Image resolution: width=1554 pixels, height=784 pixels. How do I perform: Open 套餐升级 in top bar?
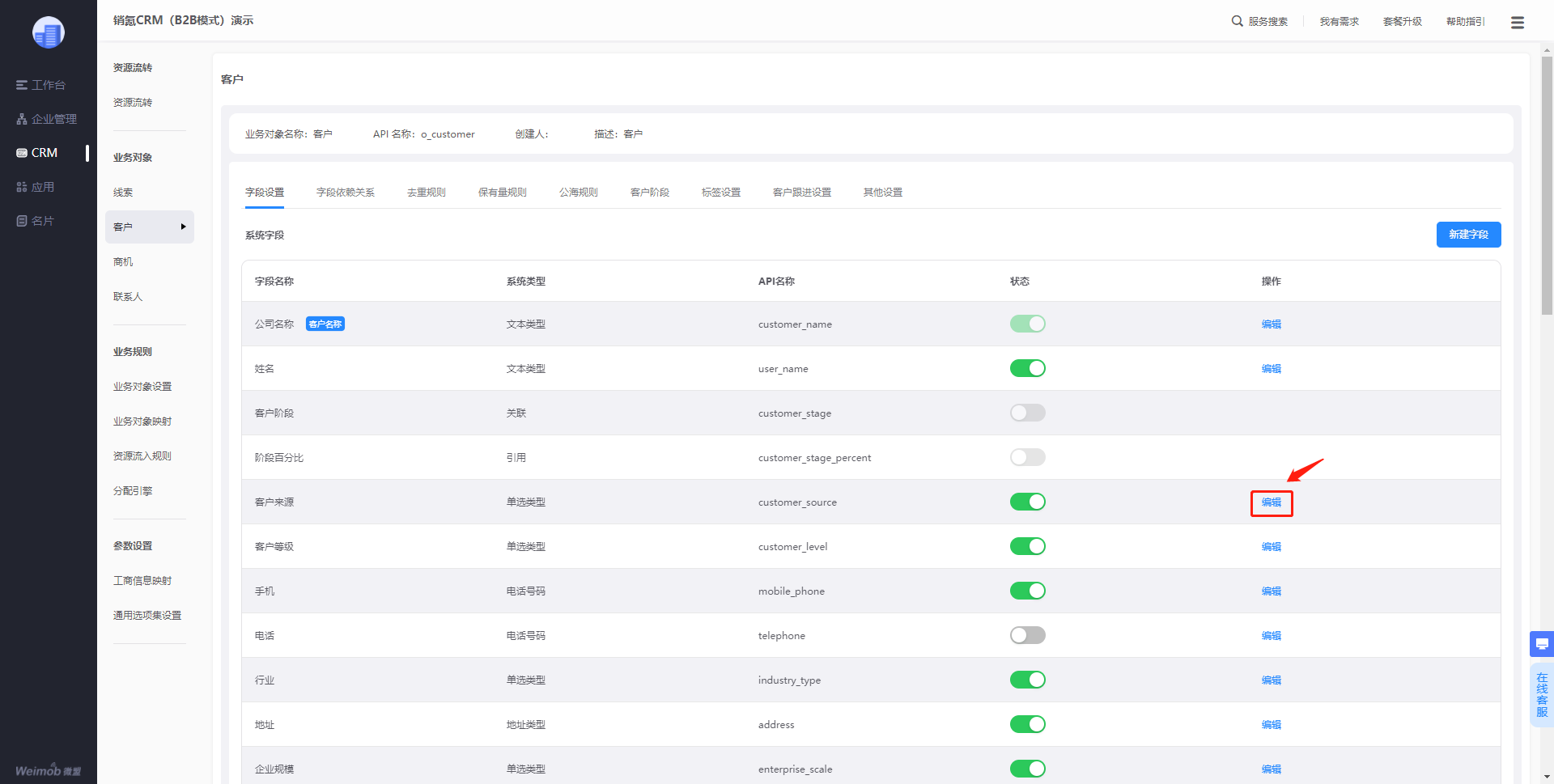[1403, 22]
